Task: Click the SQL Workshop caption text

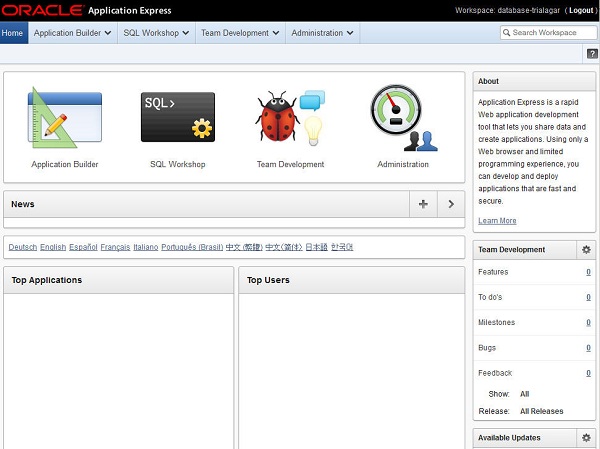Action: pyautogui.click(x=178, y=164)
